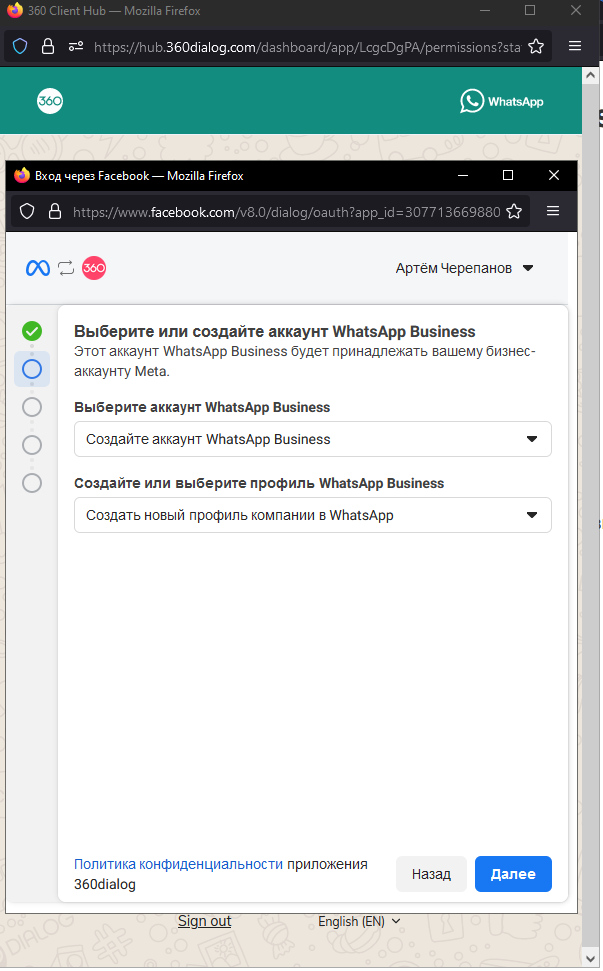
Task: Select the current blue step circle
Action: [x=32, y=369]
